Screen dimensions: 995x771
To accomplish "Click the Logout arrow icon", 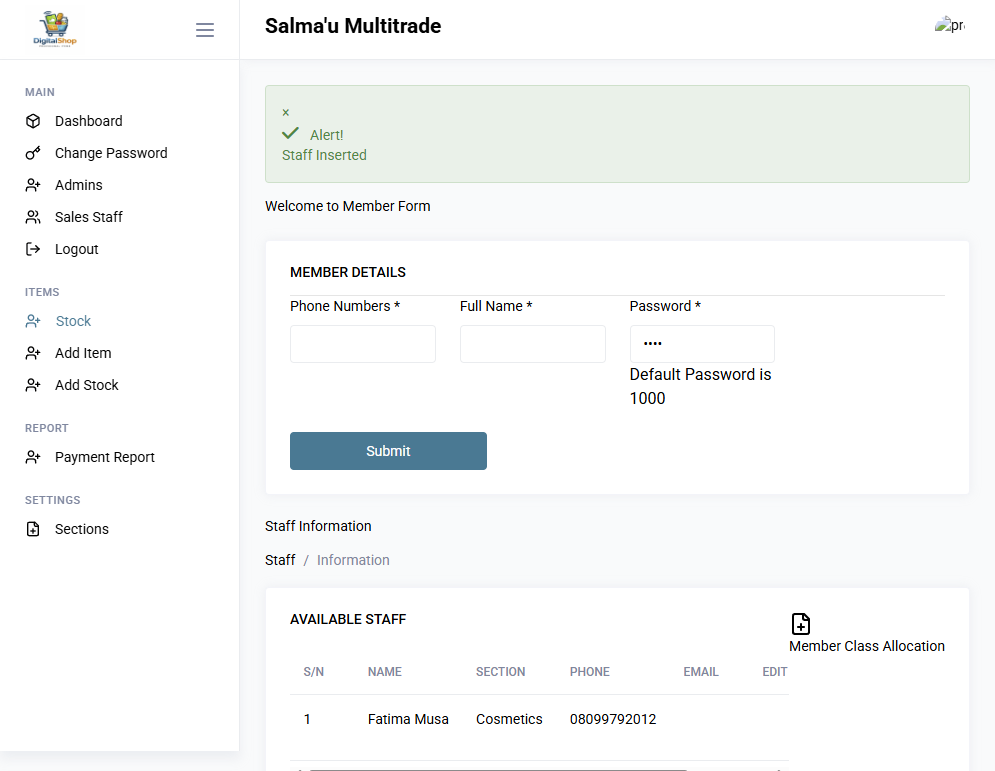I will (33, 249).
